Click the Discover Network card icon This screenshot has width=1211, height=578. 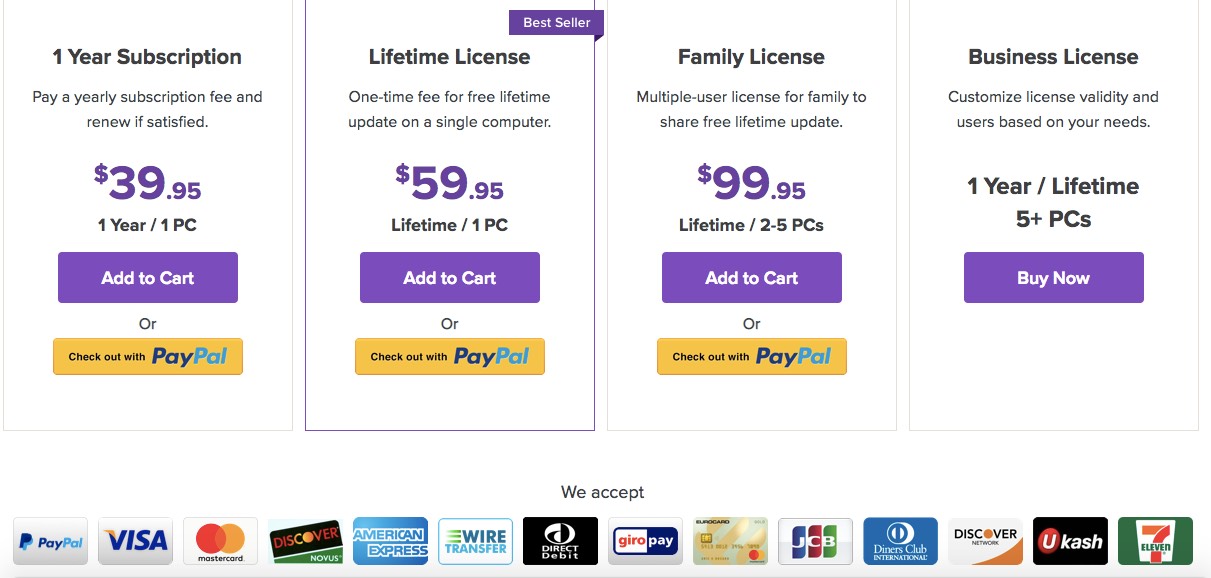coord(985,541)
